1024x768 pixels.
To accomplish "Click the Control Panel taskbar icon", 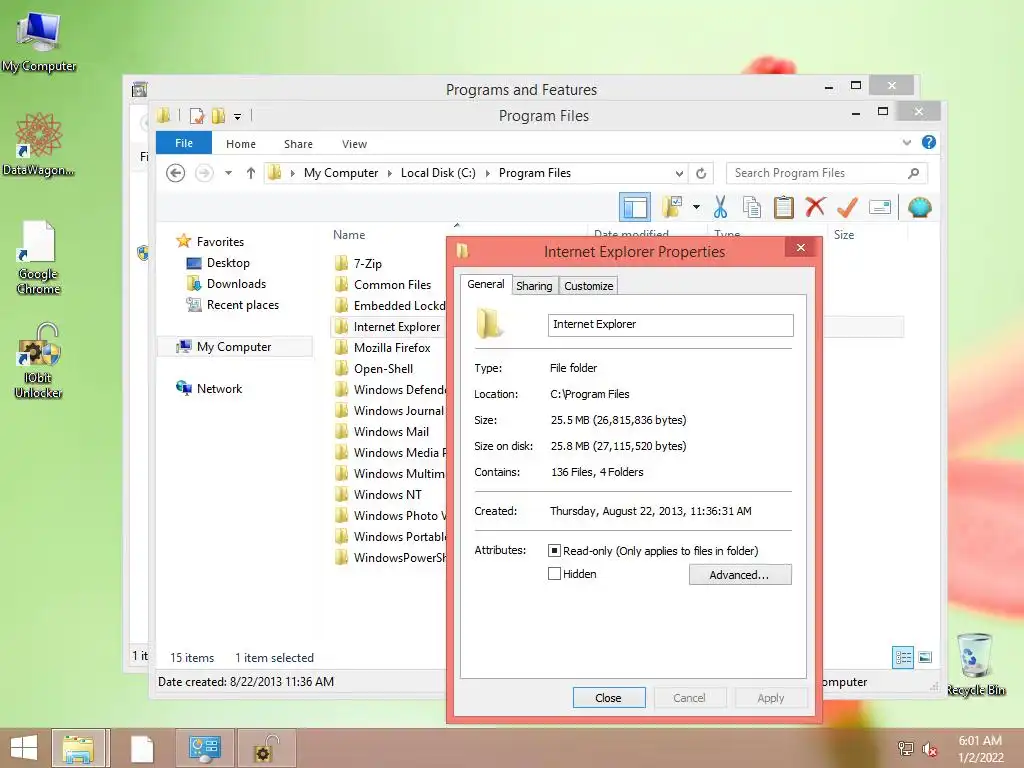I will [x=204, y=748].
